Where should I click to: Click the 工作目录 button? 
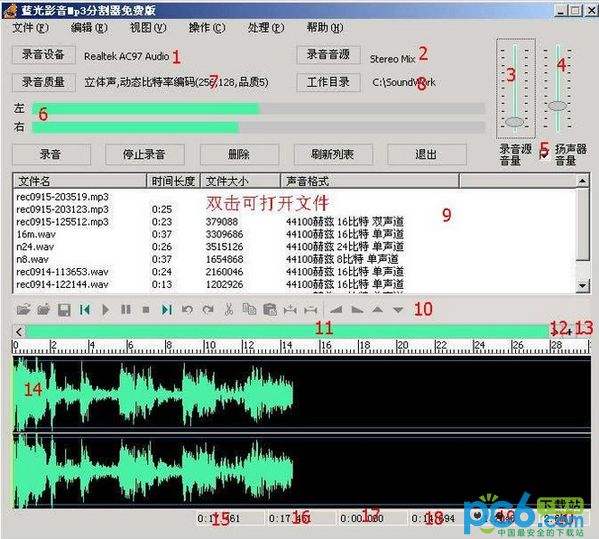pyautogui.click(x=329, y=82)
